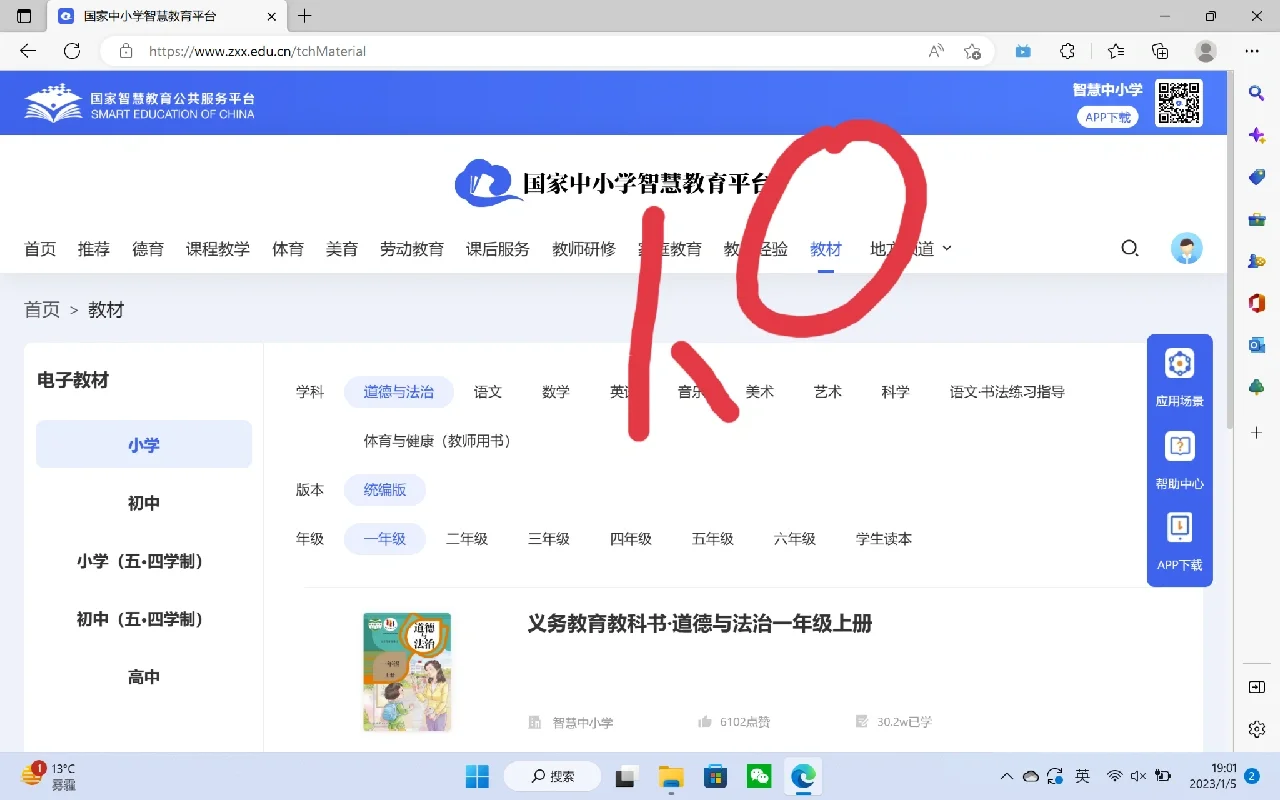
Task: Expand the 地方频道 dropdown menu
Action: [911, 249]
